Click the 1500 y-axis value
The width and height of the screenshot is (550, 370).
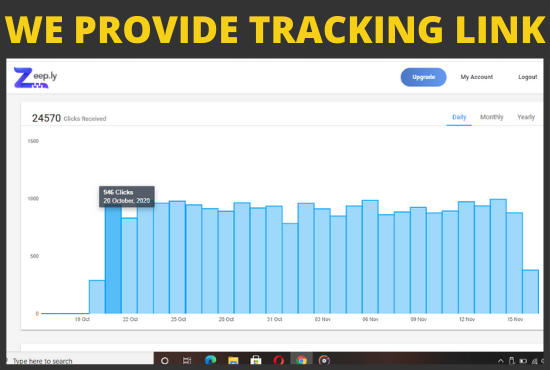coord(33,141)
